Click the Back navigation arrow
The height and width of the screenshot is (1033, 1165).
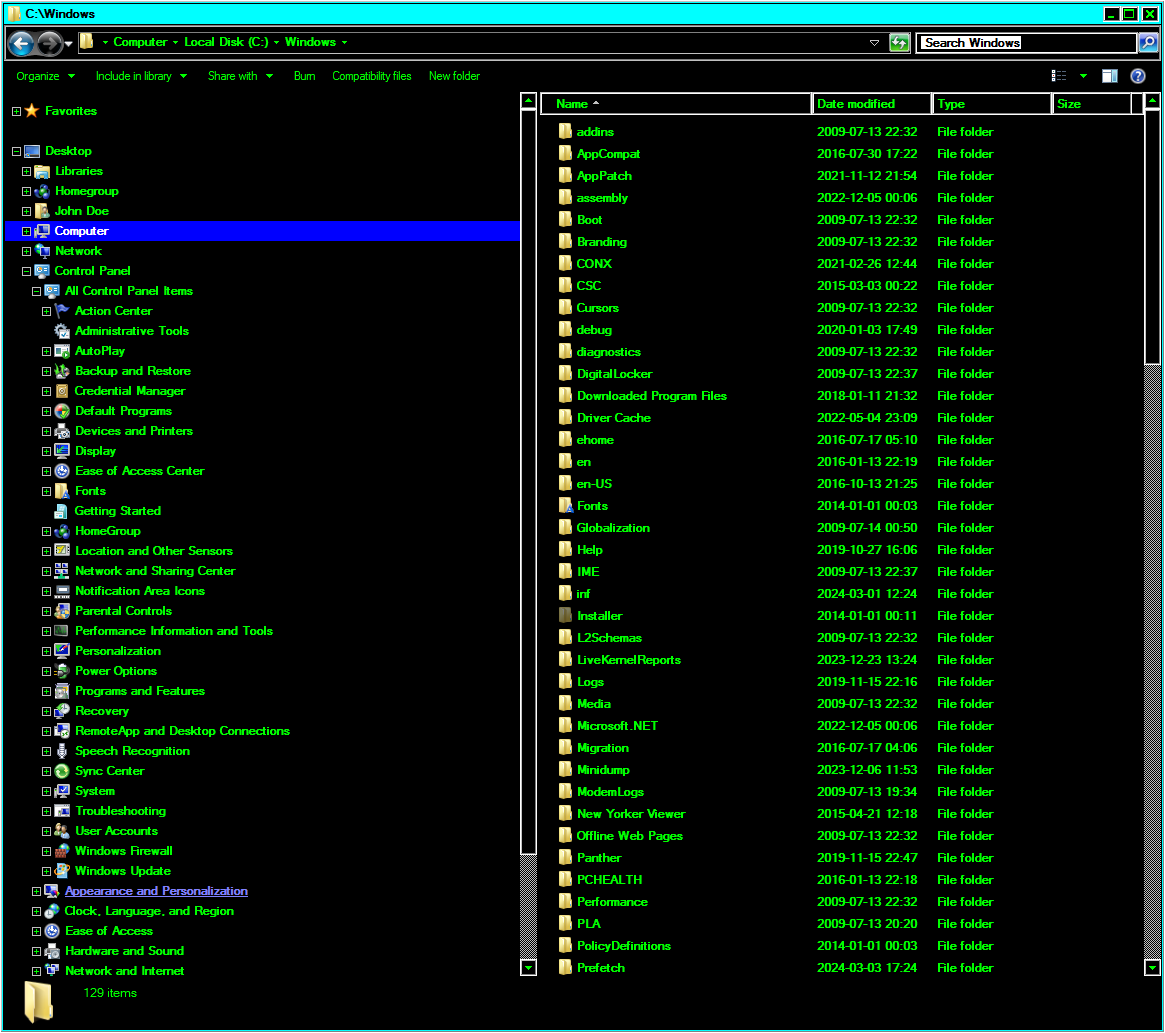(x=22, y=44)
